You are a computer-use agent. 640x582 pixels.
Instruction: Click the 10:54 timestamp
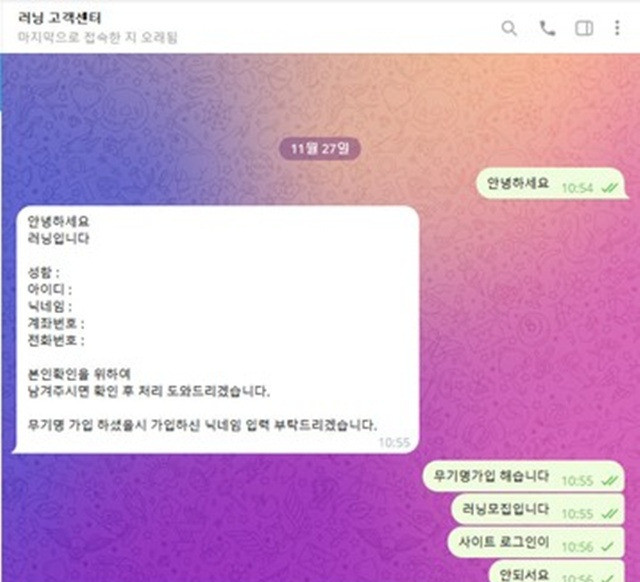(x=578, y=188)
